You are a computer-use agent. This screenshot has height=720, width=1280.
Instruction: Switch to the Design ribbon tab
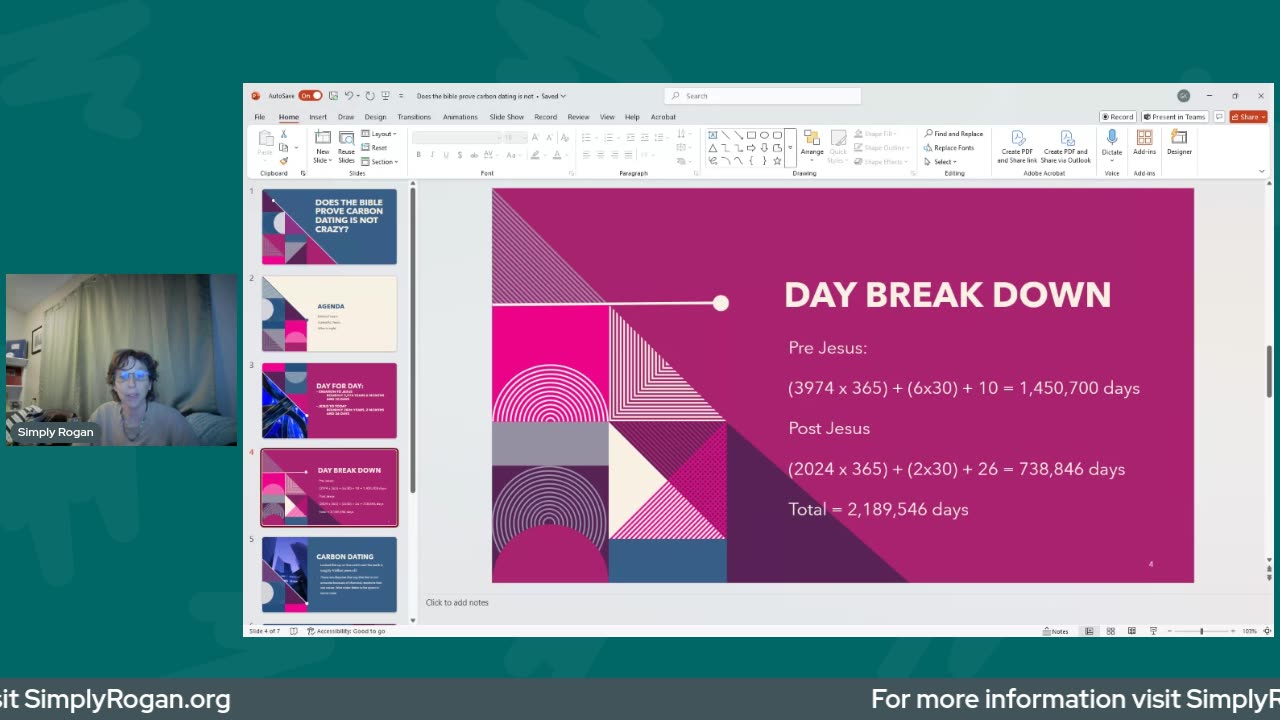pyautogui.click(x=375, y=117)
